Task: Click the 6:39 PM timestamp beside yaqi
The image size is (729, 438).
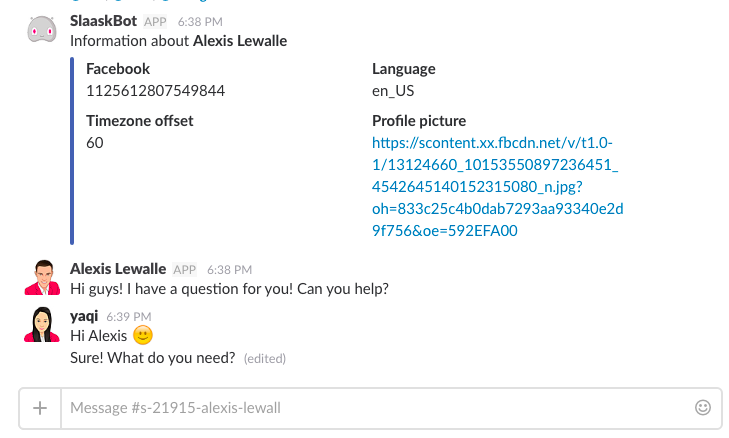Action: pyautogui.click(x=129, y=317)
